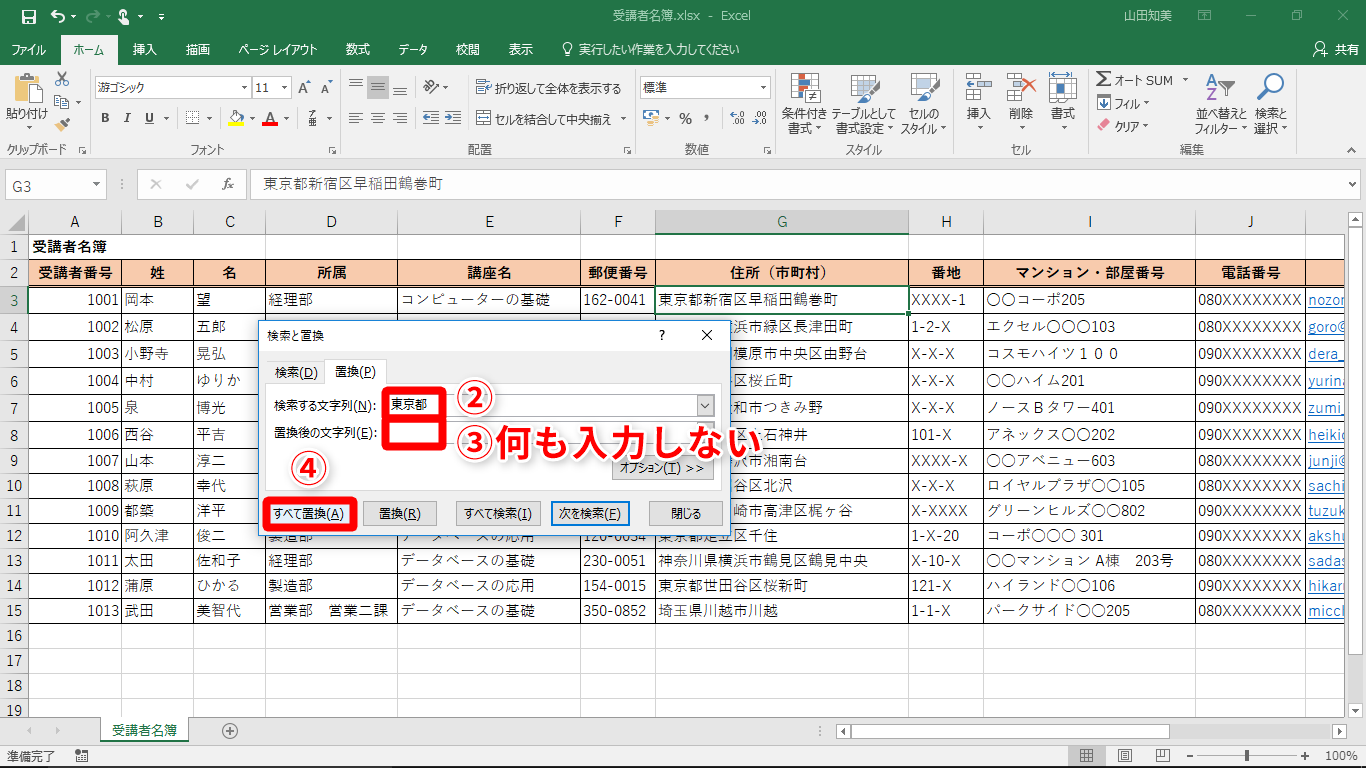Switch to the データ ribbon tab
This screenshot has height=768, width=1366.
[413, 49]
